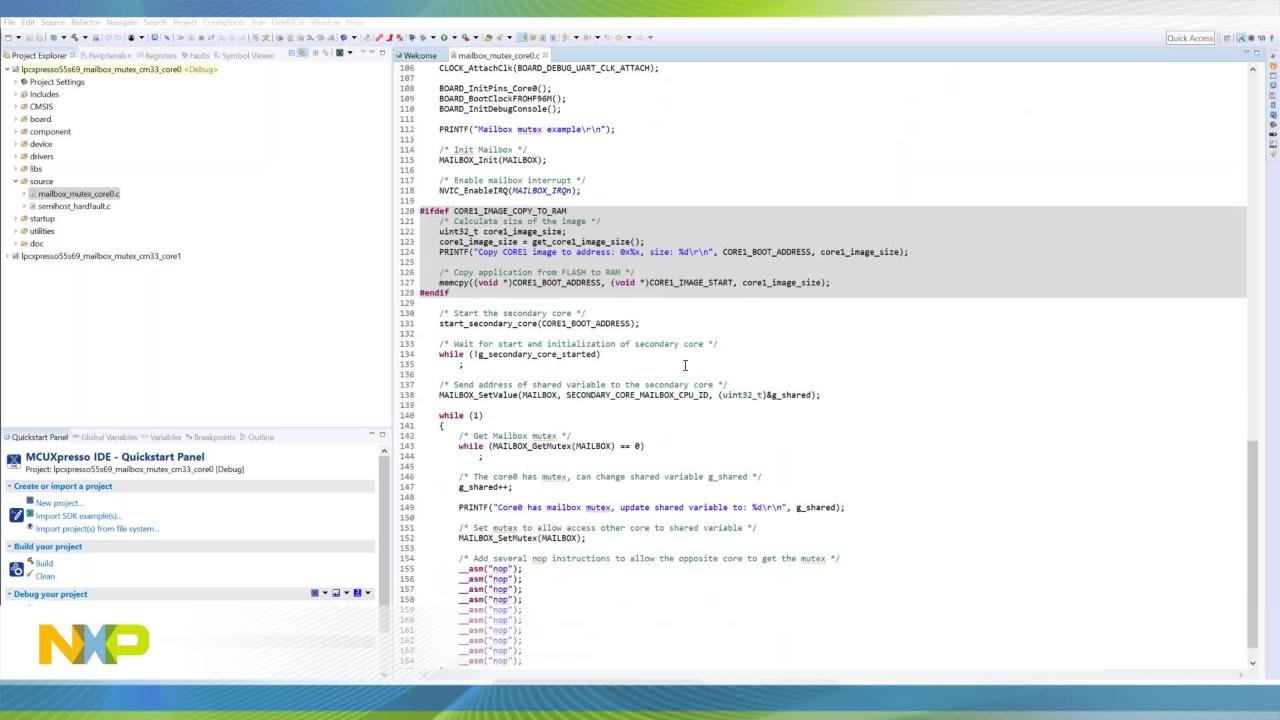Open the Source menu
The width and height of the screenshot is (1280, 720).
[x=52, y=22]
